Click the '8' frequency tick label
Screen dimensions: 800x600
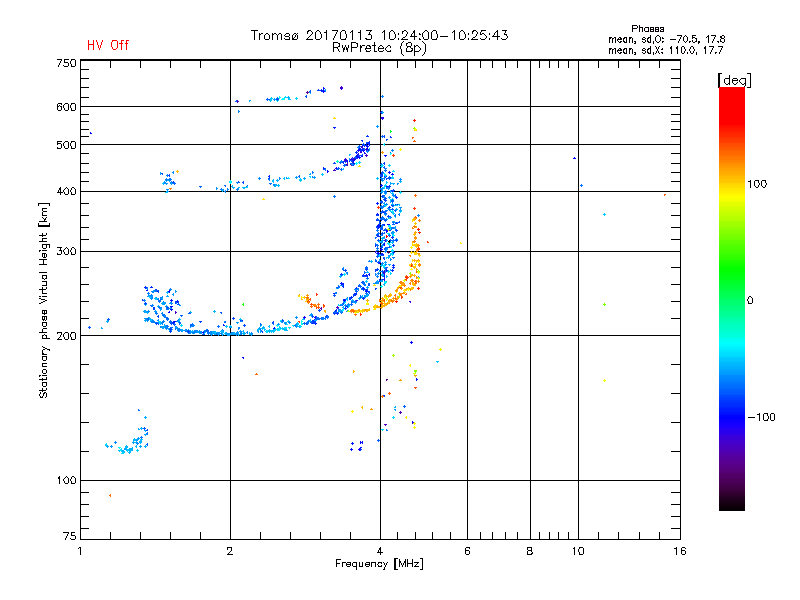[x=530, y=551]
